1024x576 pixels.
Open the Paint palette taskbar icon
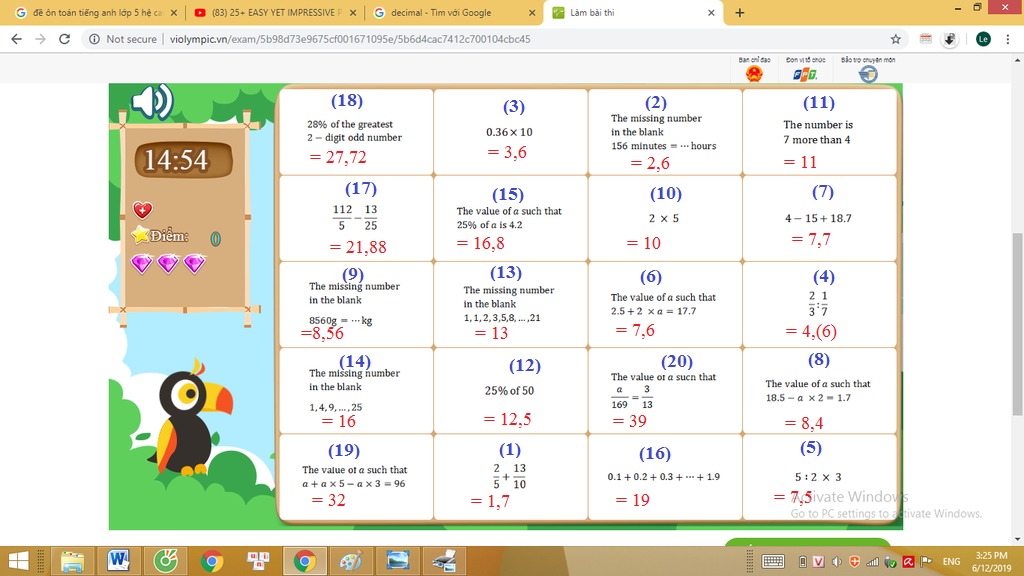click(350, 561)
